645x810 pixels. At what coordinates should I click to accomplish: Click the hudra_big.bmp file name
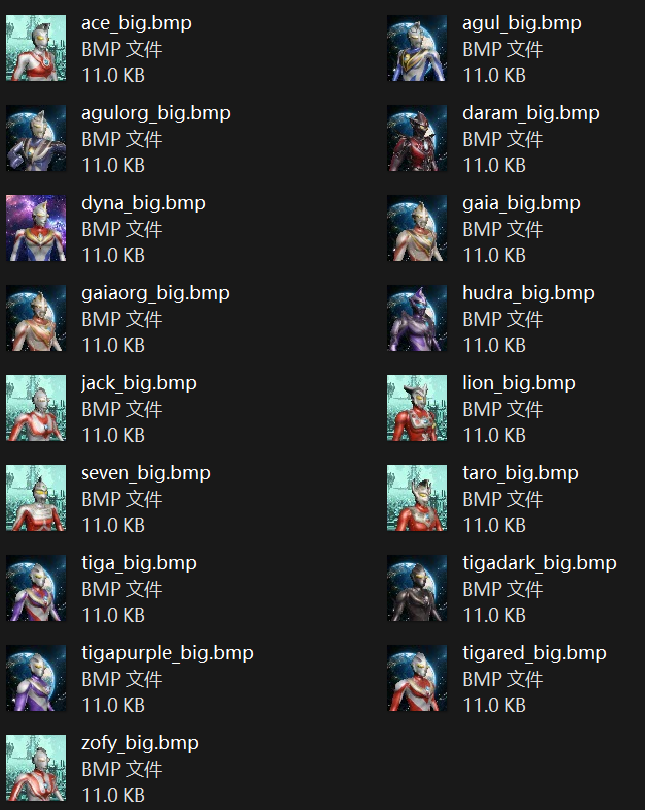528,293
